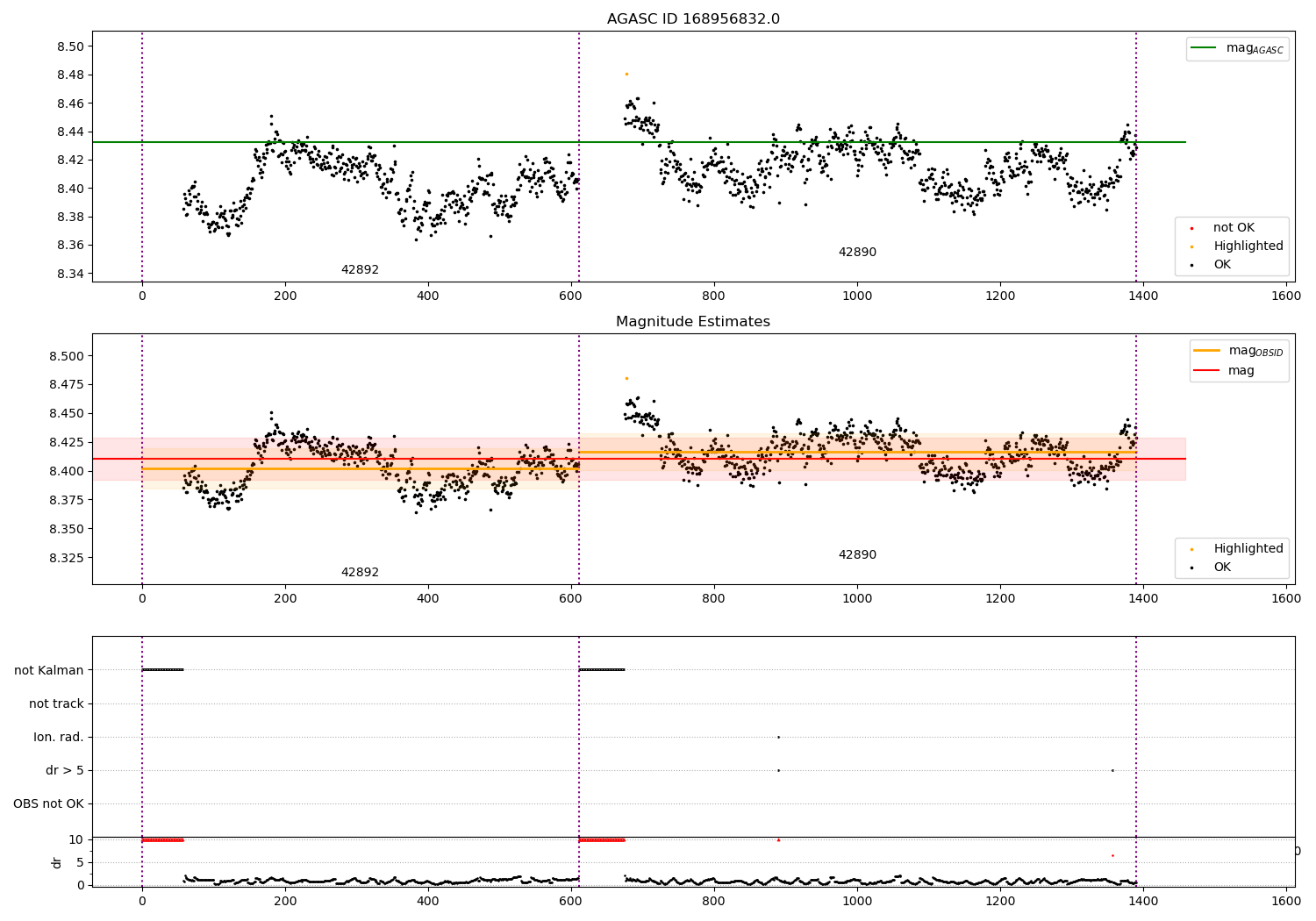Click the 10 y-tick on the dr plot
This screenshot has width=1316, height=921.
click(x=76, y=839)
